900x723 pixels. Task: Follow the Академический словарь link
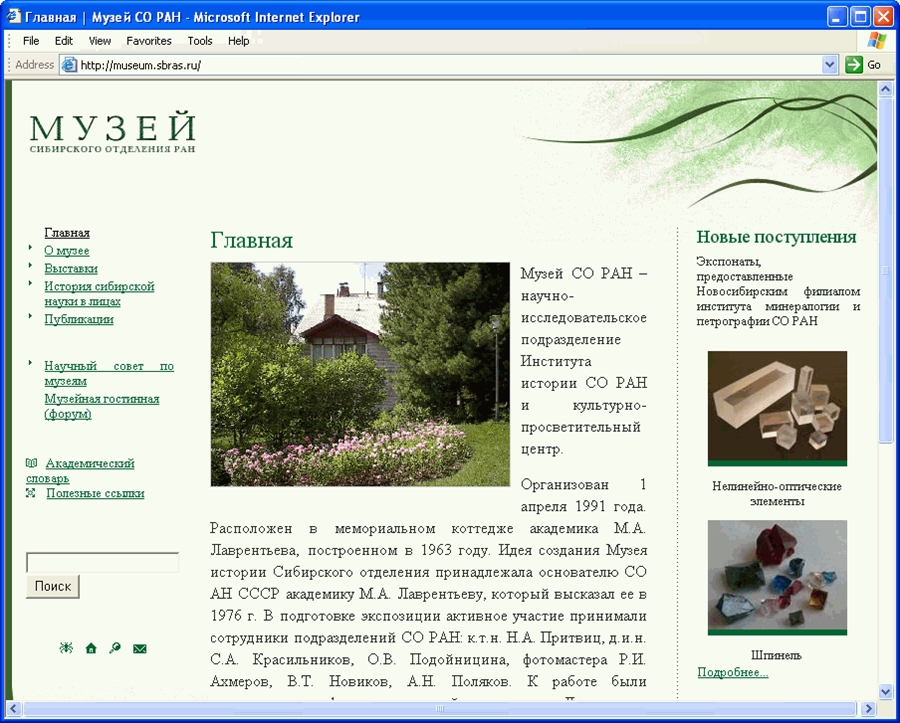click(80, 471)
